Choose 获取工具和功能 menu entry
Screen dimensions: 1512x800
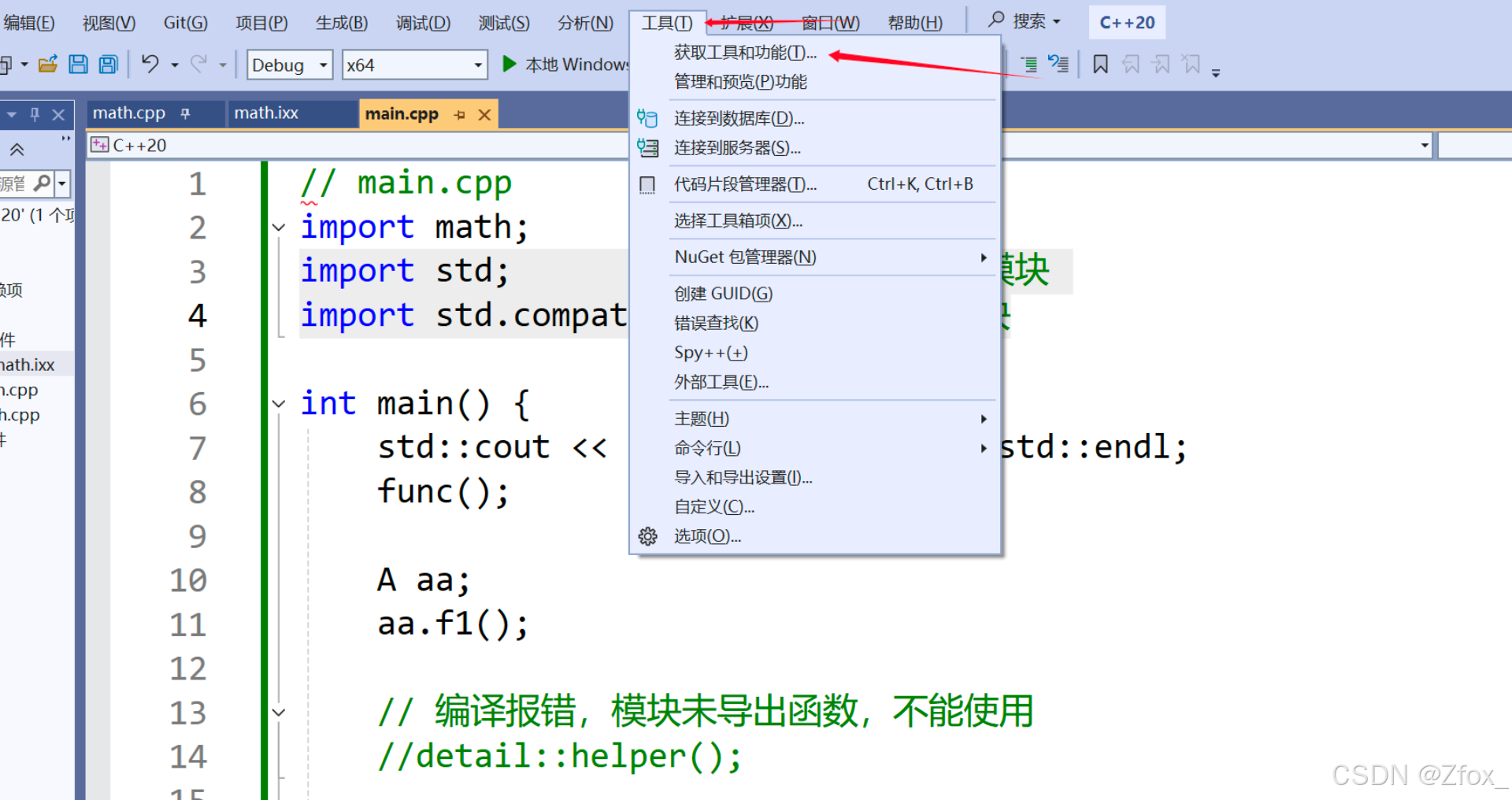(815, 53)
